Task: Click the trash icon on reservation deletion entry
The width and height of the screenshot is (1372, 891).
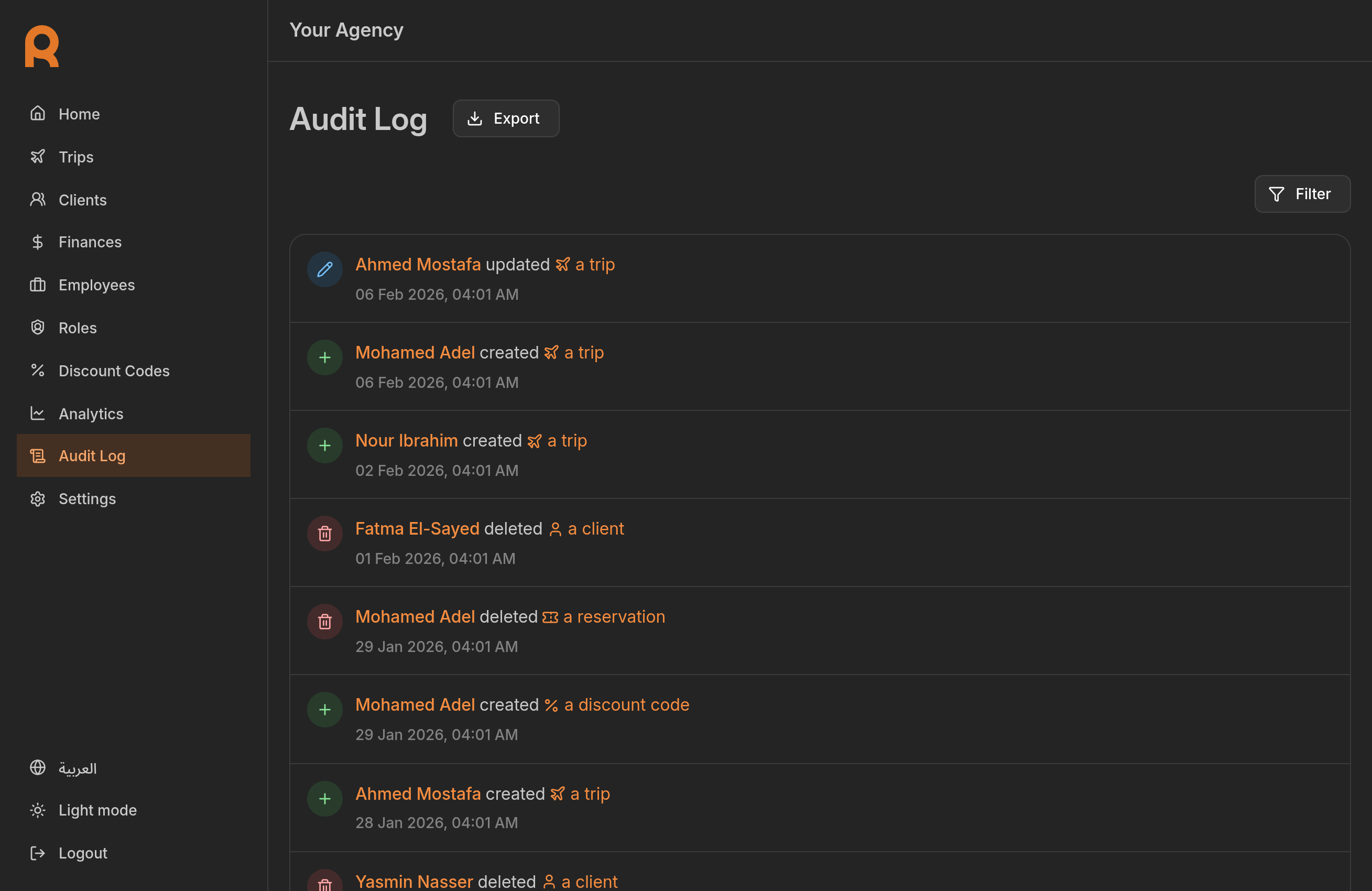Action: (324, 622)
